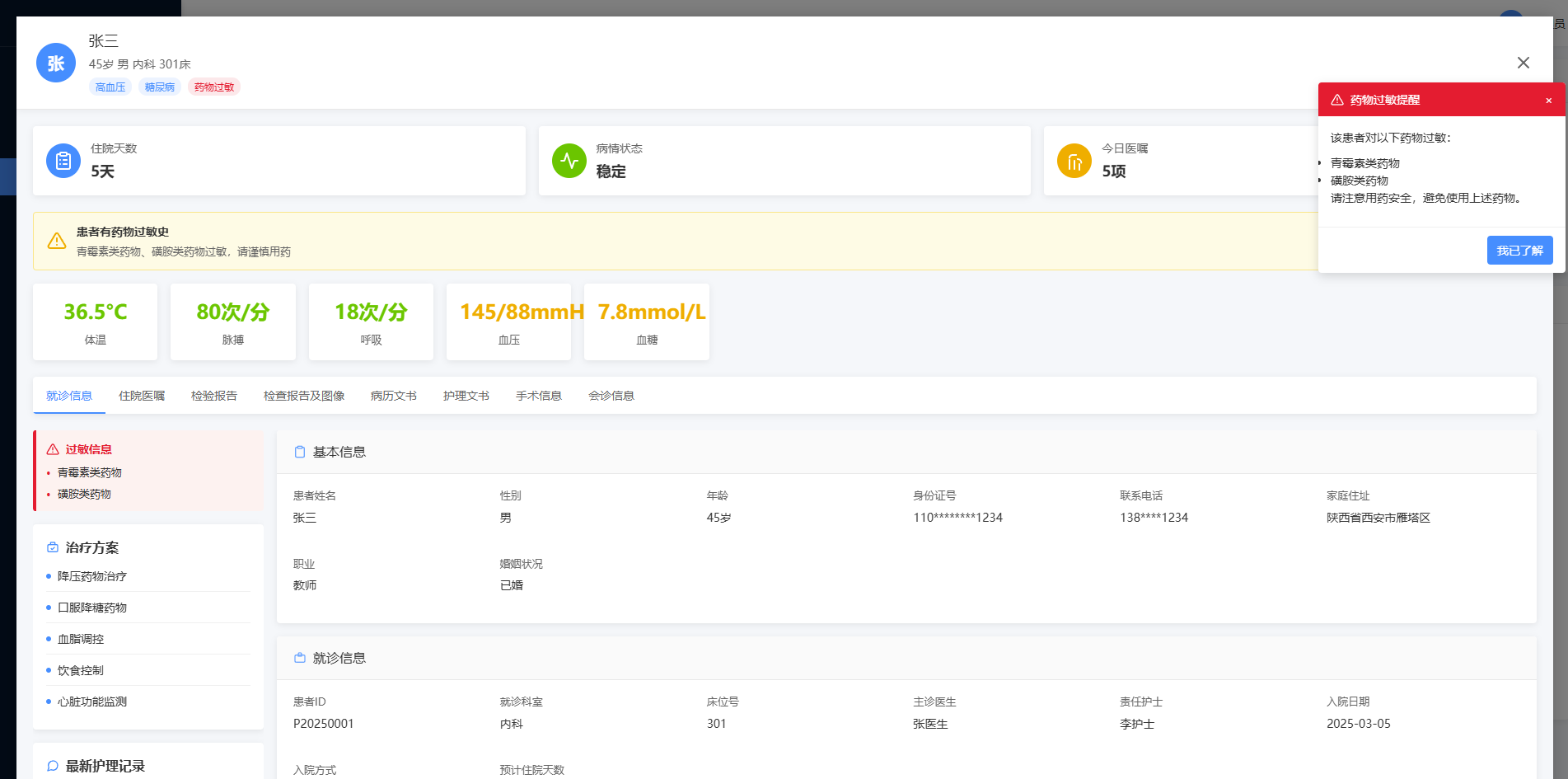The image size is (1568, 779).
Task: Click the 脉搏 80次/分 card
Action: (x=233, y=321)
